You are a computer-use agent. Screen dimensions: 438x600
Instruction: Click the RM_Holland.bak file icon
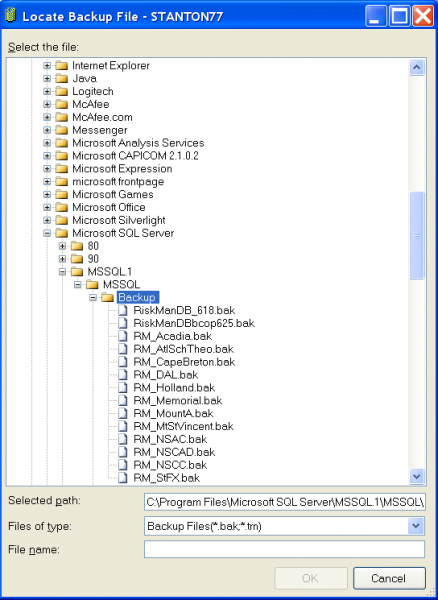coord(122,388)
